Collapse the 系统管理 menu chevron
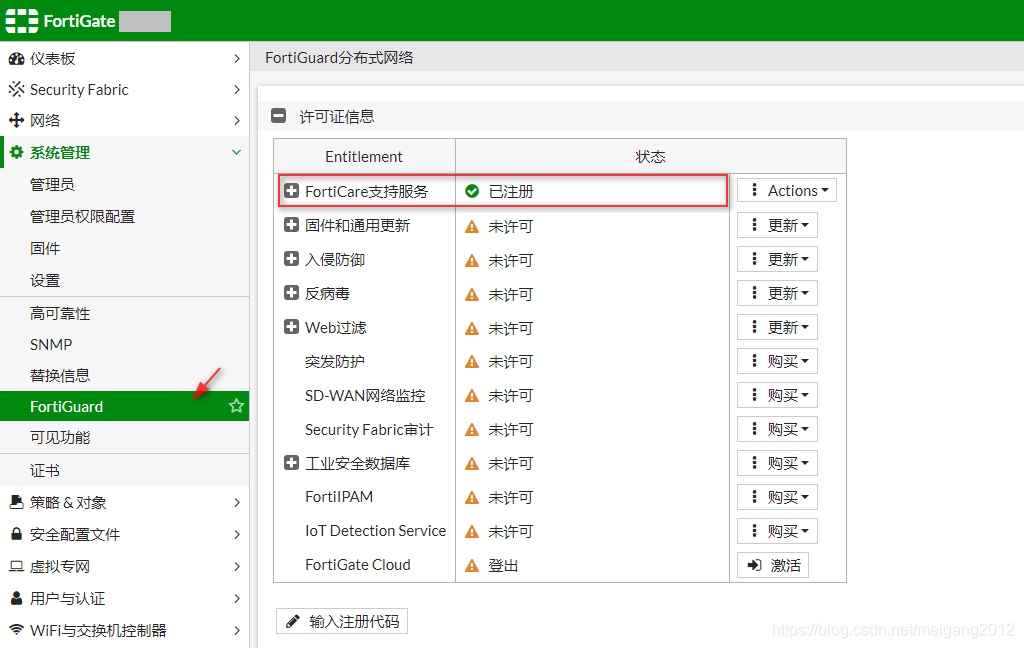This screenshot has height=648, width=1024. (x=236, y=152)
